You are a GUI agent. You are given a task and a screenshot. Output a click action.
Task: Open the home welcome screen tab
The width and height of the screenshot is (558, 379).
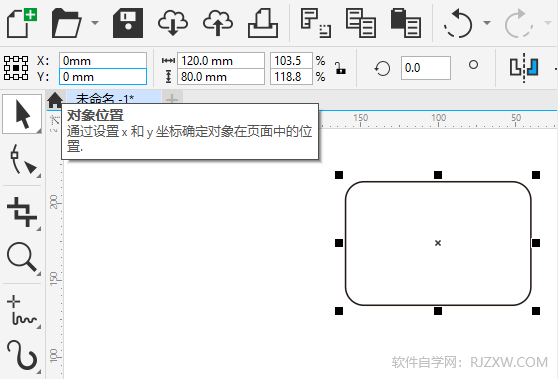click(x=55, y=99)
